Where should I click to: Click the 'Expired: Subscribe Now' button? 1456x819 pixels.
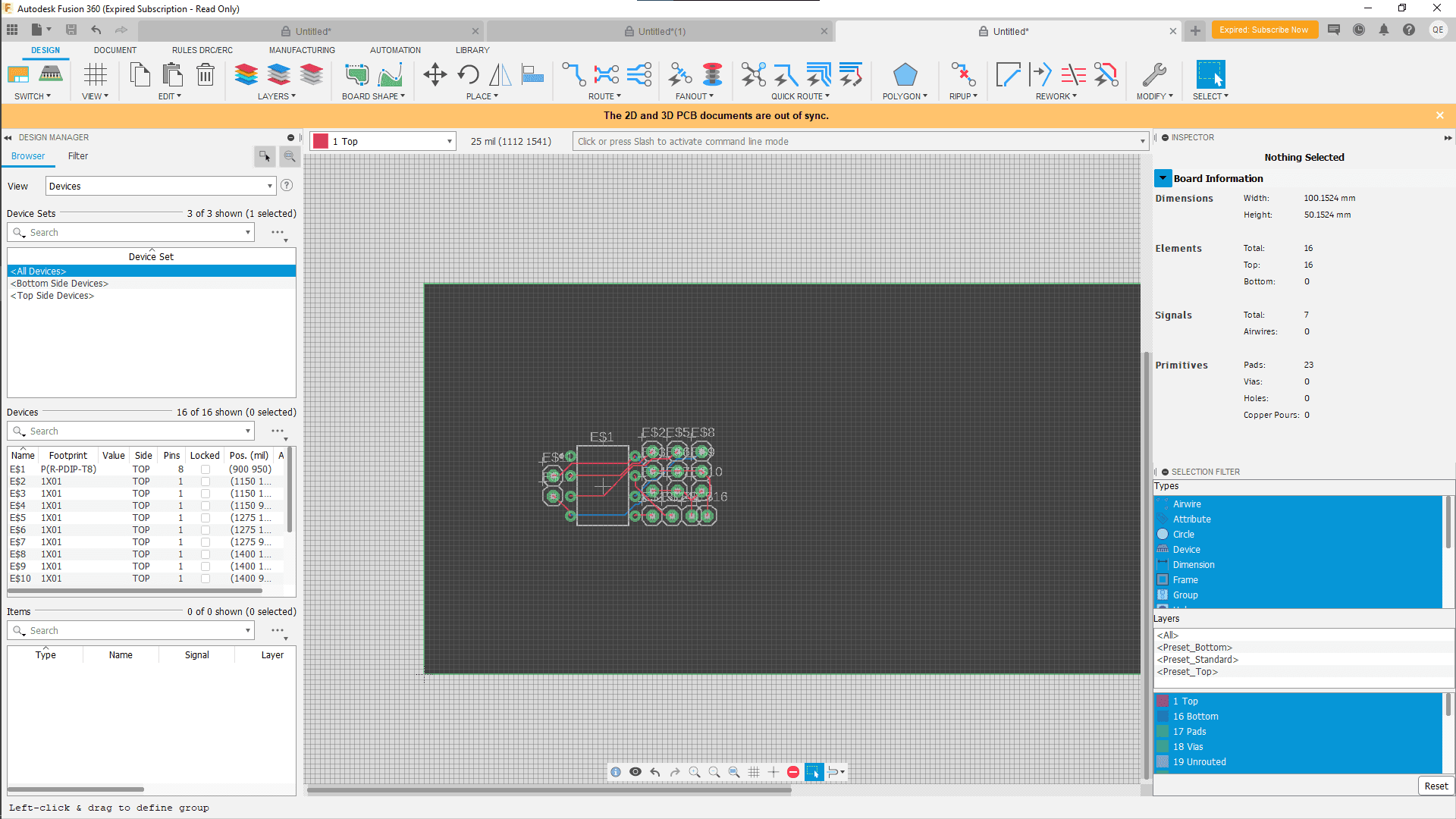click(x=1264, y=30)
